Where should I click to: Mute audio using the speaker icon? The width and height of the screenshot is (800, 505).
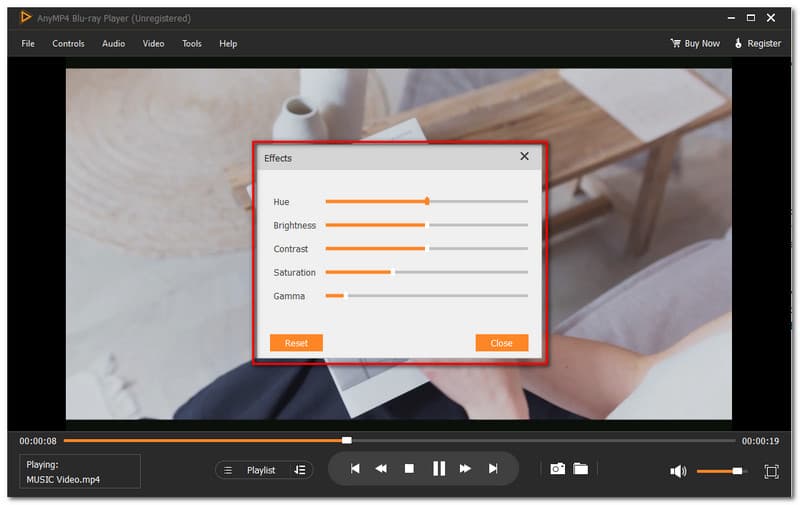[678, 471]
